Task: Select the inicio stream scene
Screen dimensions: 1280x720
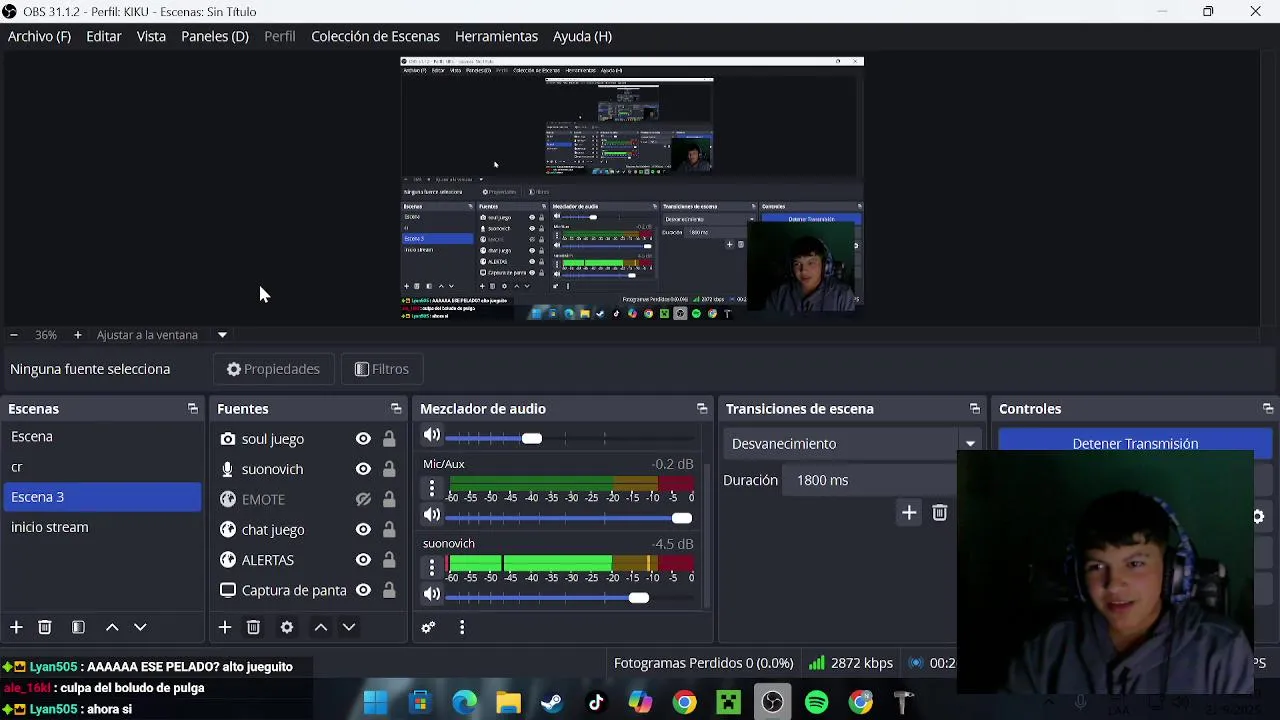Action: [x=102, y=527]
